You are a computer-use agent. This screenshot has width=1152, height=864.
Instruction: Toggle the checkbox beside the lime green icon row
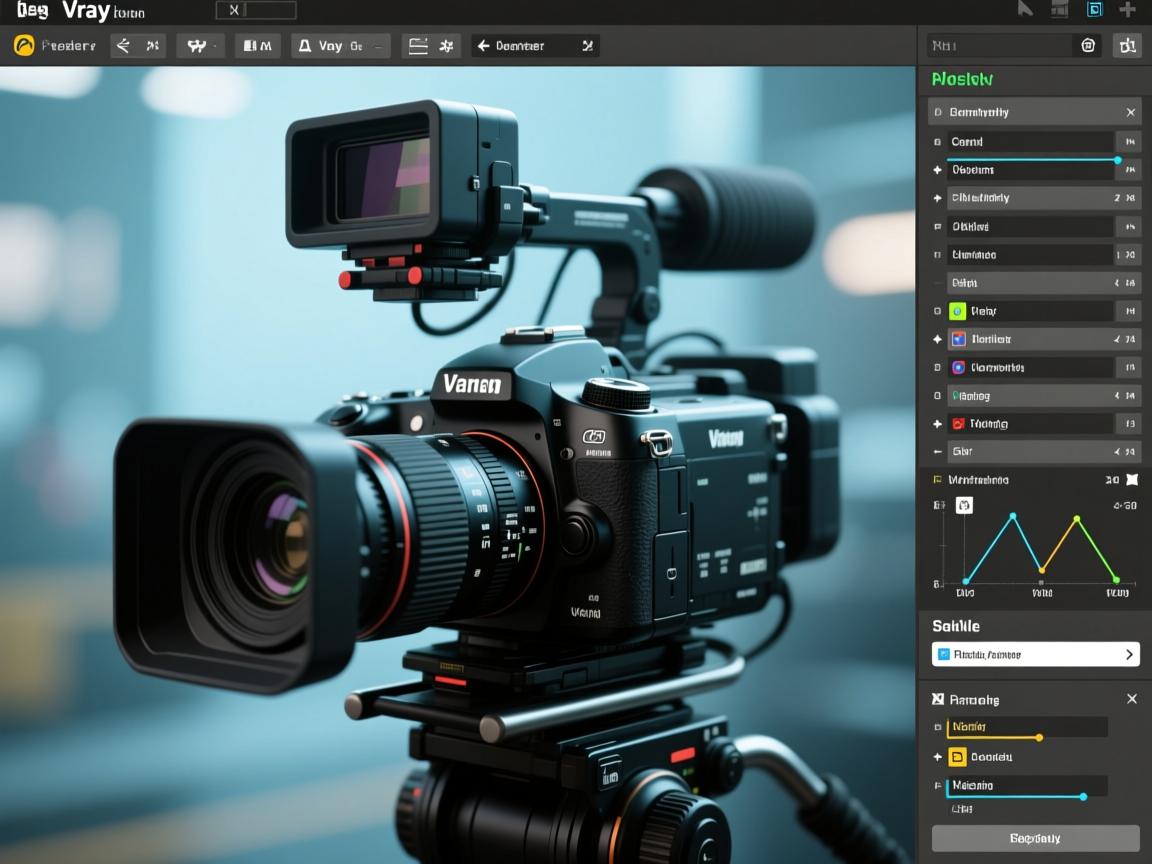[x=937, y=311]
